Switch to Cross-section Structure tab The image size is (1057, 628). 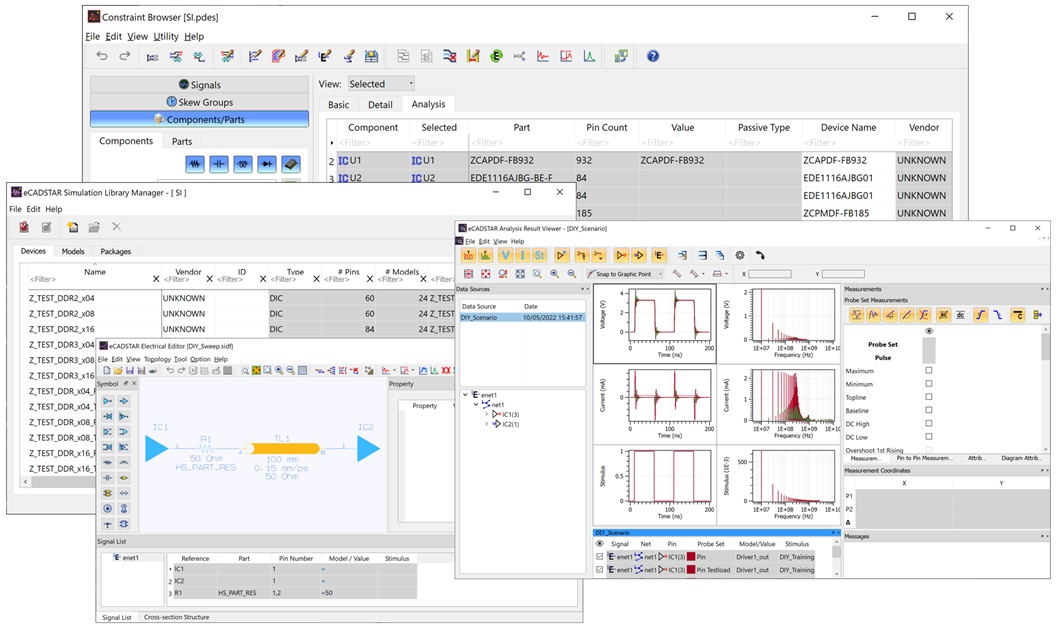point(177,617)
